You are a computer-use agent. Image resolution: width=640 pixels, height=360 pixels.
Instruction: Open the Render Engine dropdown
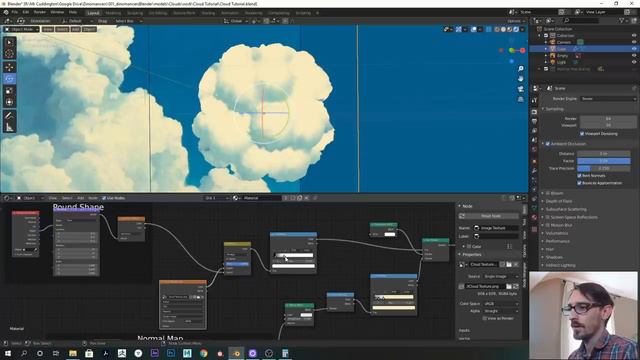tap(608, 99)
